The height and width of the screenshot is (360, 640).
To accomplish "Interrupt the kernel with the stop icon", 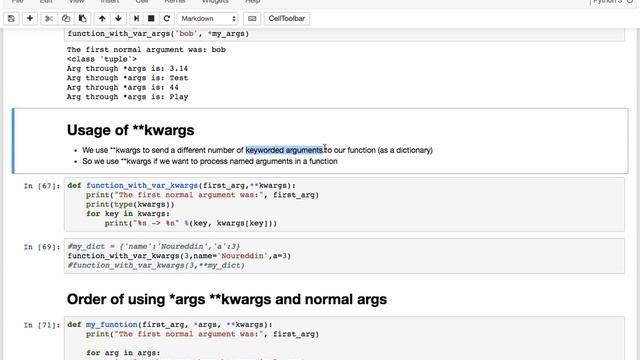I will pyautogui.click(x=151, y=18).
